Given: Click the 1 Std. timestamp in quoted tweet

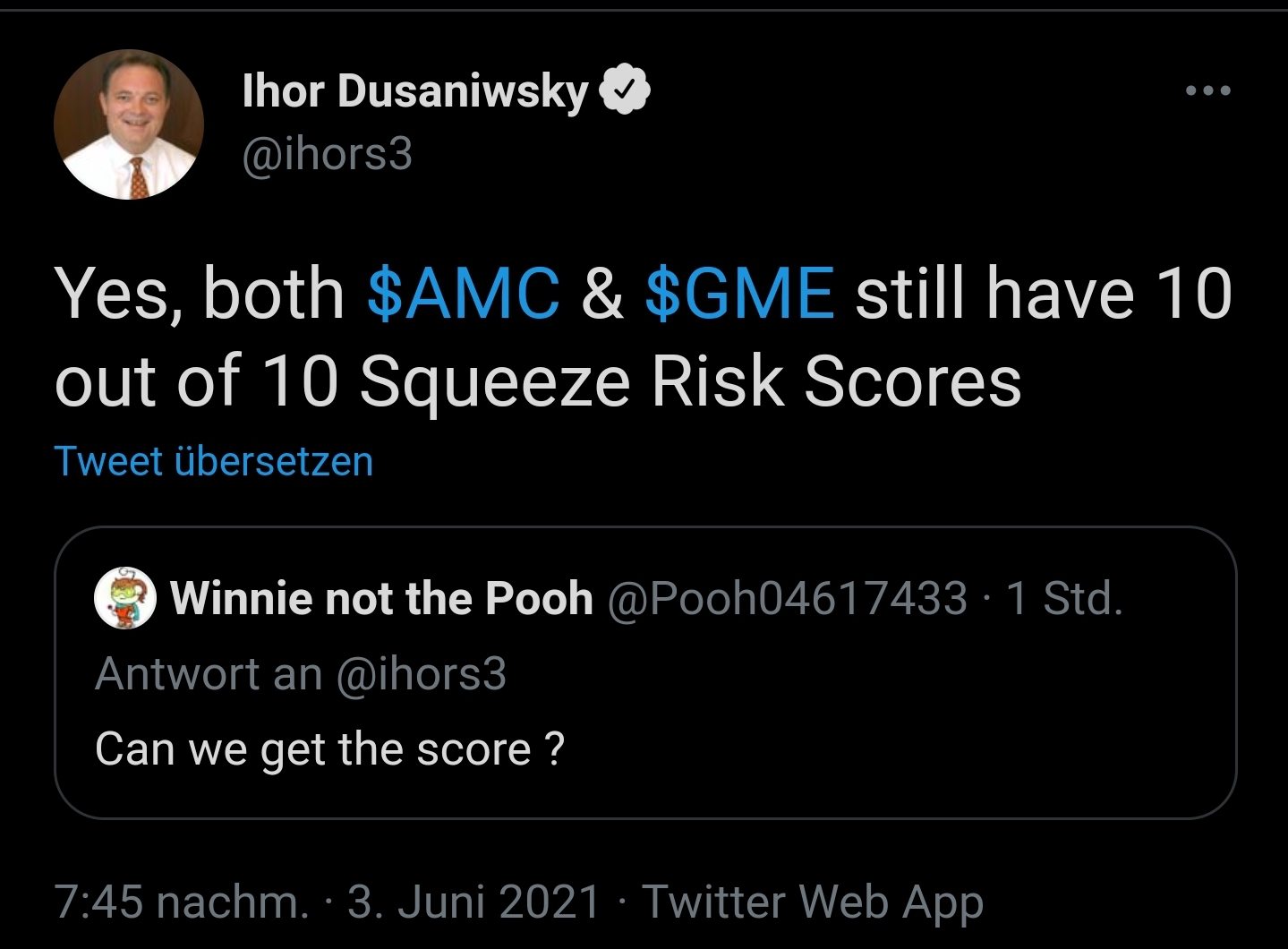Looking at the screenshot, I should click(1064, 598).
